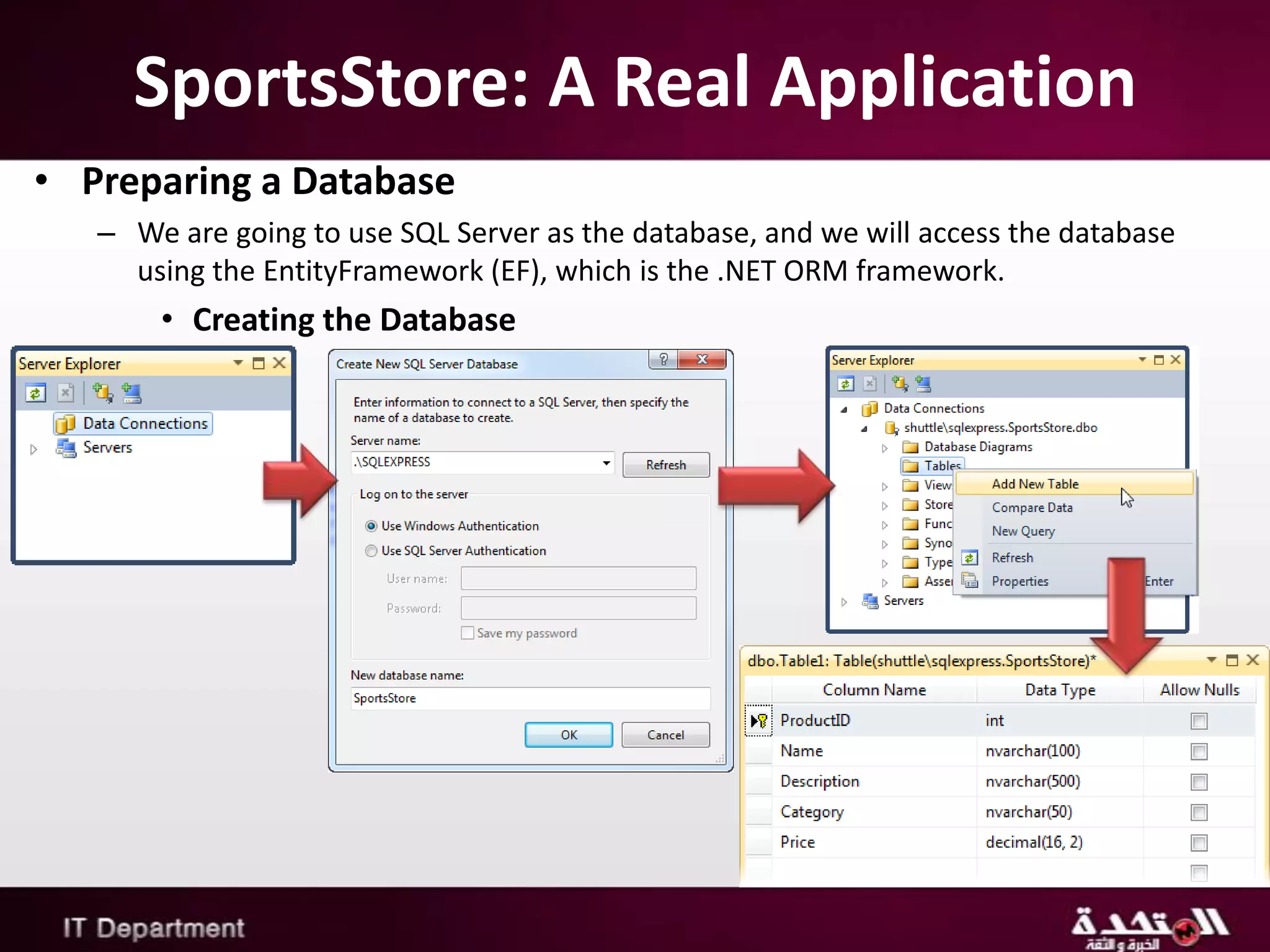Click Delete icon in left Server Explorer toolbar
This screenshot has height=952, width=1270.
tap(65, 392)
